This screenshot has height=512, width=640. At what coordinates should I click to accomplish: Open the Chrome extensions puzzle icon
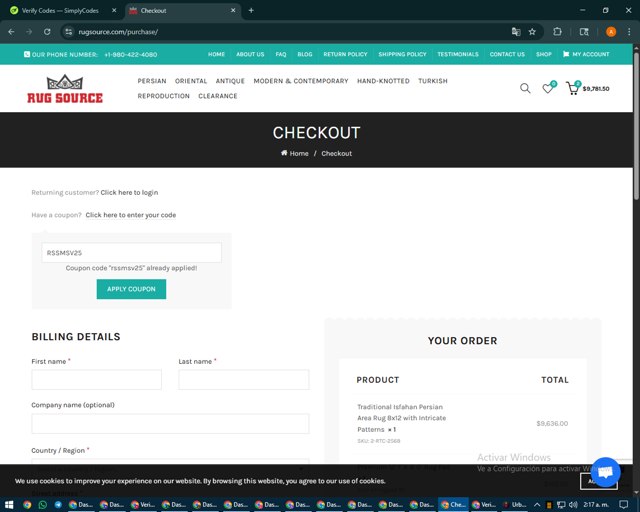click(557, 32)
